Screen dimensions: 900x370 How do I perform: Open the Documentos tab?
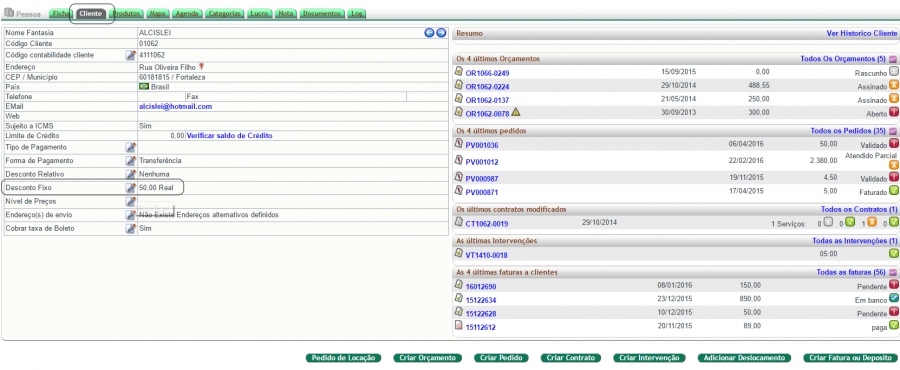tap(323, 13)
